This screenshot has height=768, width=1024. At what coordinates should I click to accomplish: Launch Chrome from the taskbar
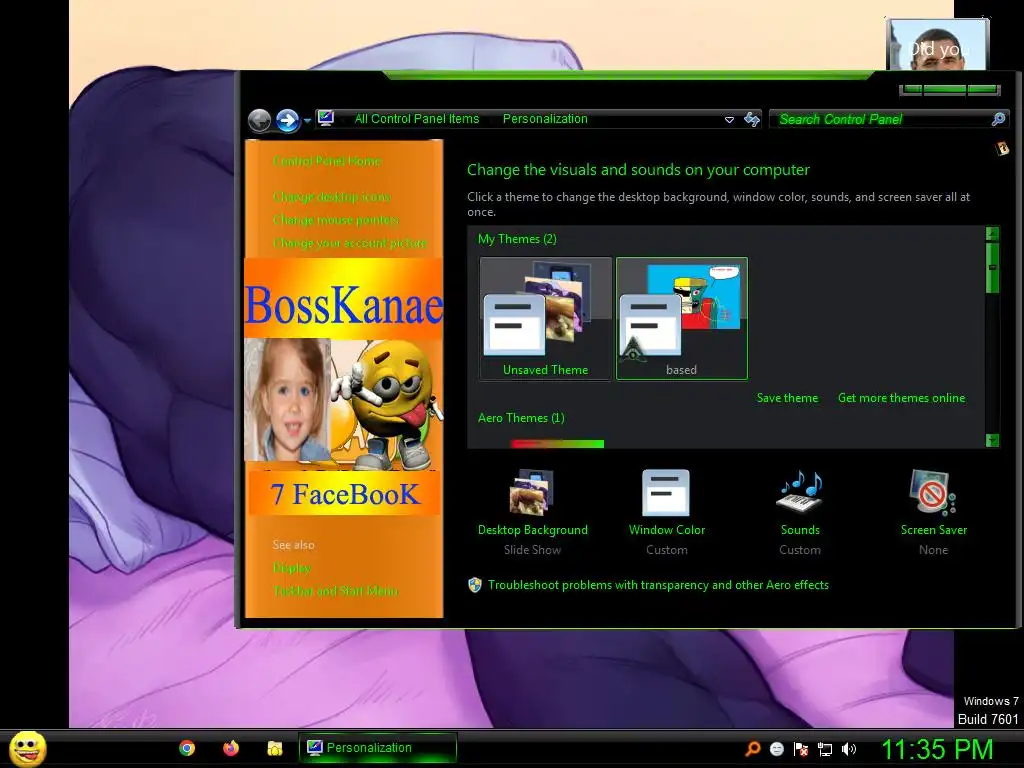click(187, 748)
